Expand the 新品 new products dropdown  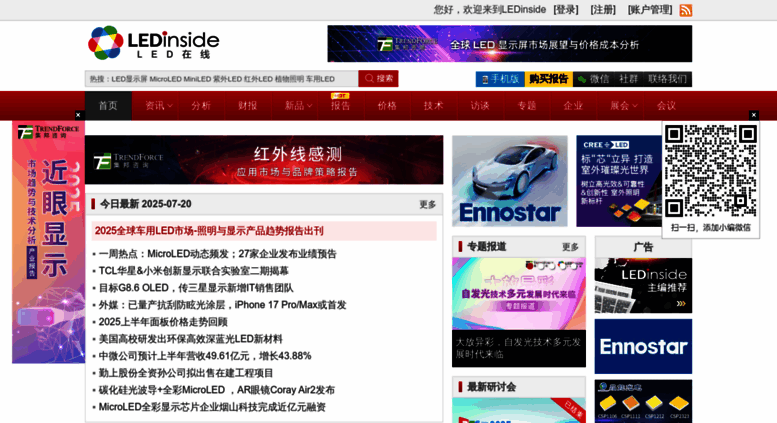click(x=297, y=106)
